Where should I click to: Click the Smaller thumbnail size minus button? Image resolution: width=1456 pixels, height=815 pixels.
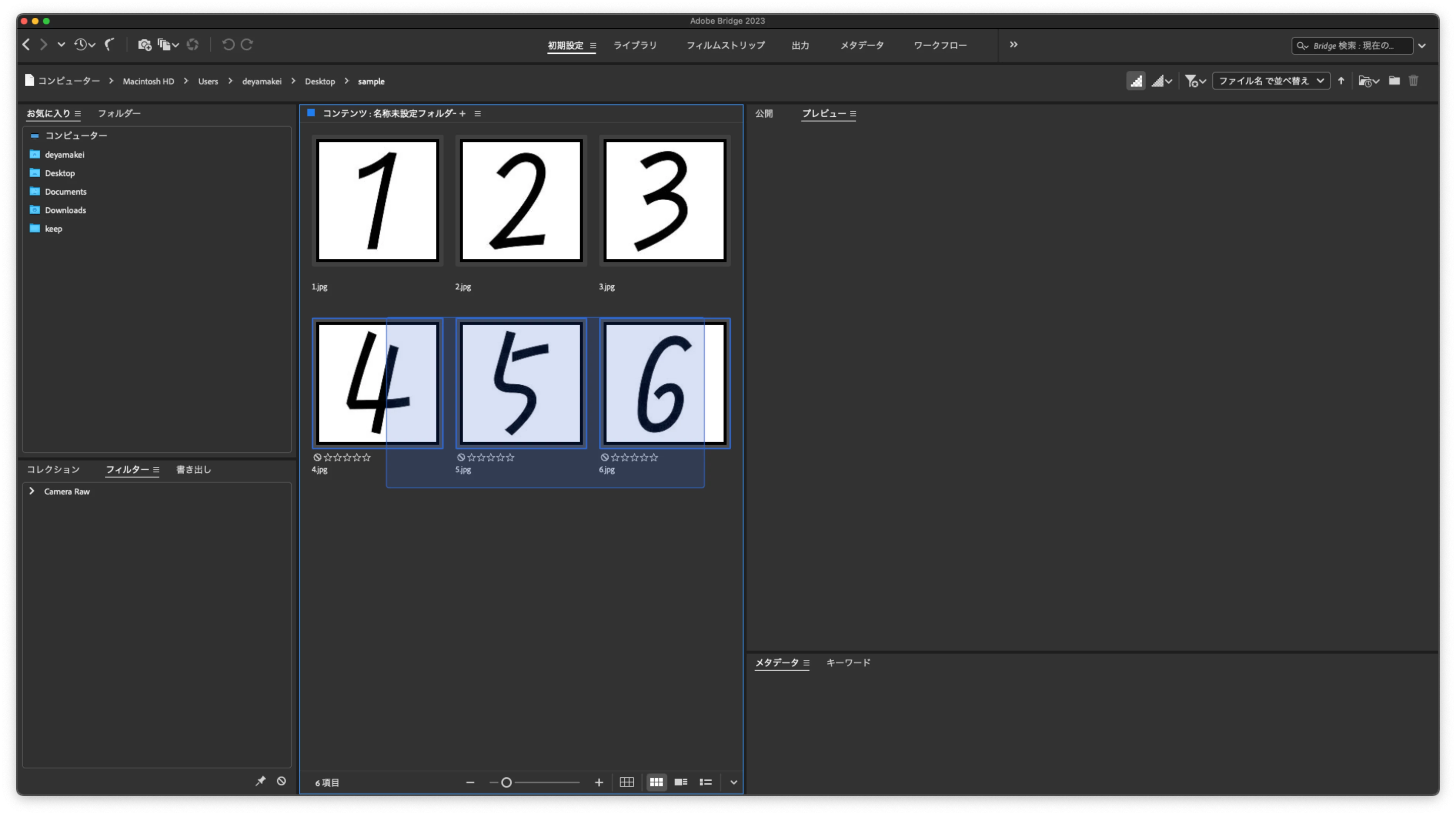[470, 782]
